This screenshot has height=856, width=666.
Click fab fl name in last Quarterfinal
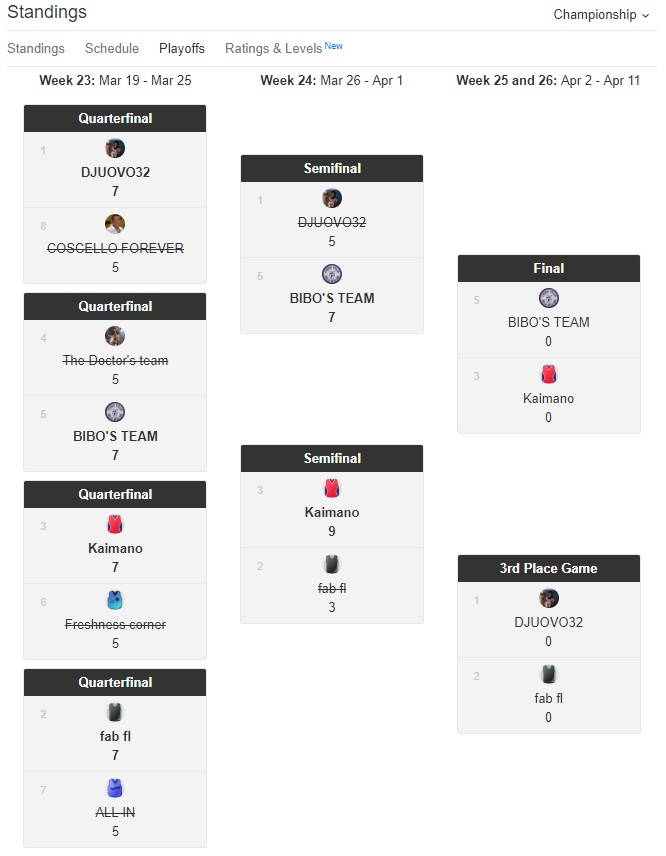coord(115,736)
